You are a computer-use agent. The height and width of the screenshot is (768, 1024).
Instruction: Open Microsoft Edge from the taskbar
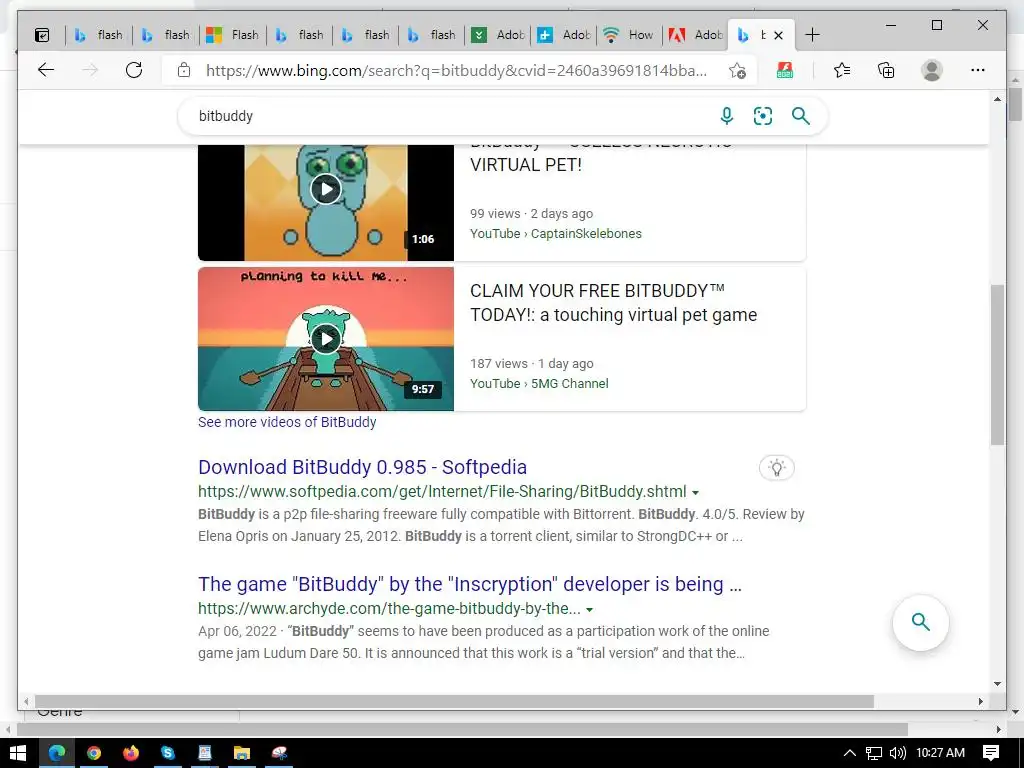[x=57, y=753]
